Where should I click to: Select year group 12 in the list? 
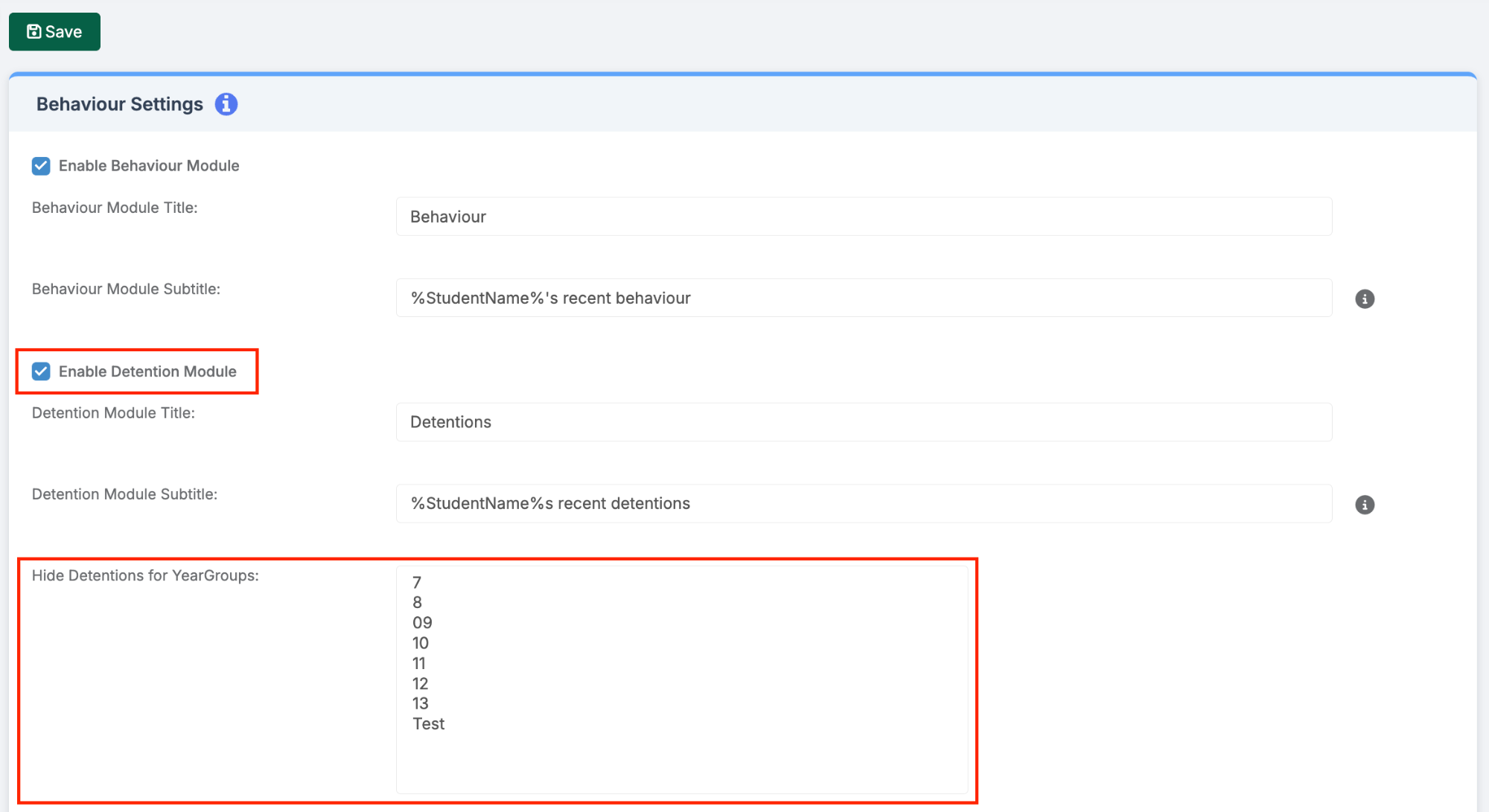point(421,683)
